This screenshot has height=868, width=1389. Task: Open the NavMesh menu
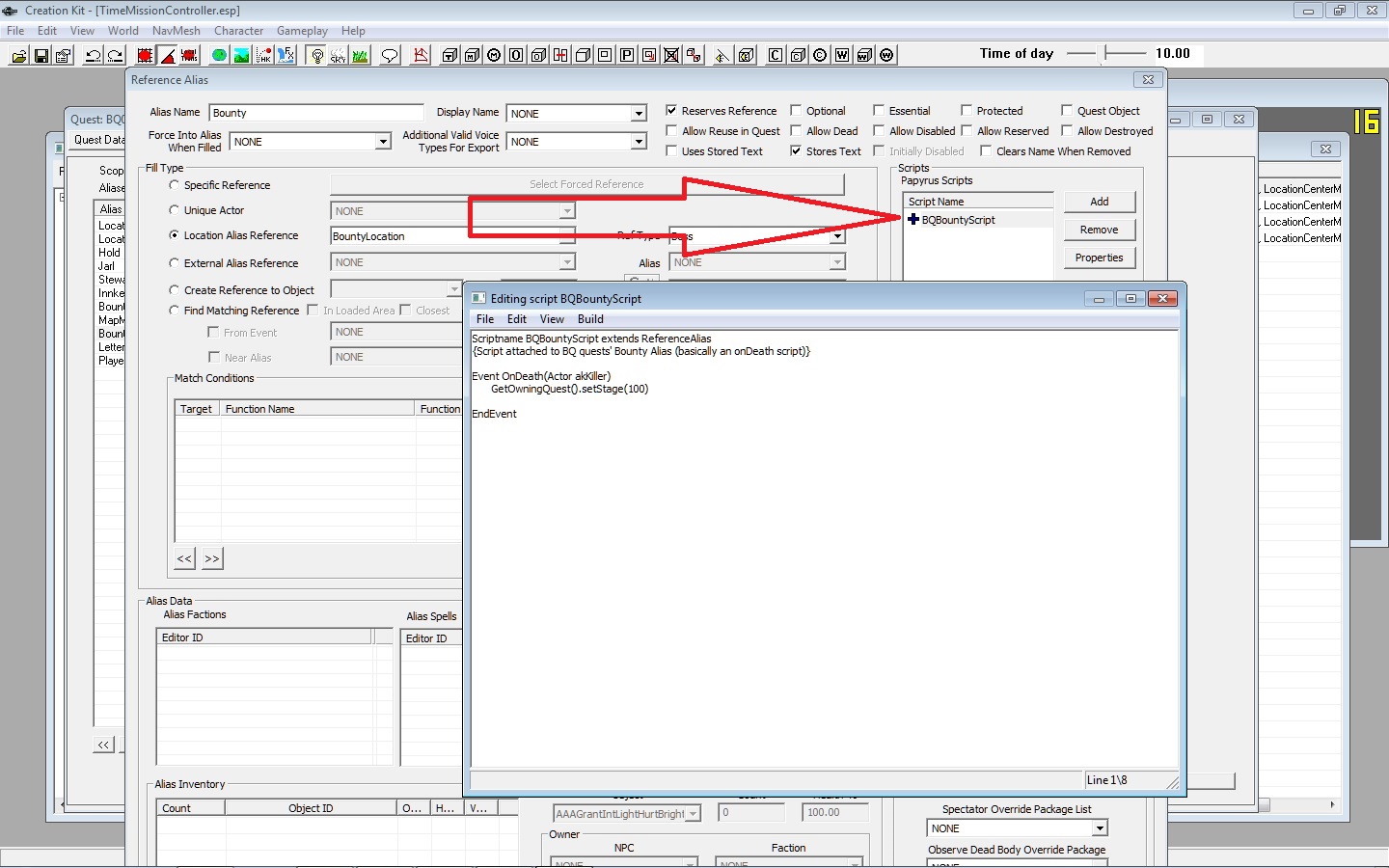pos(176,30)
